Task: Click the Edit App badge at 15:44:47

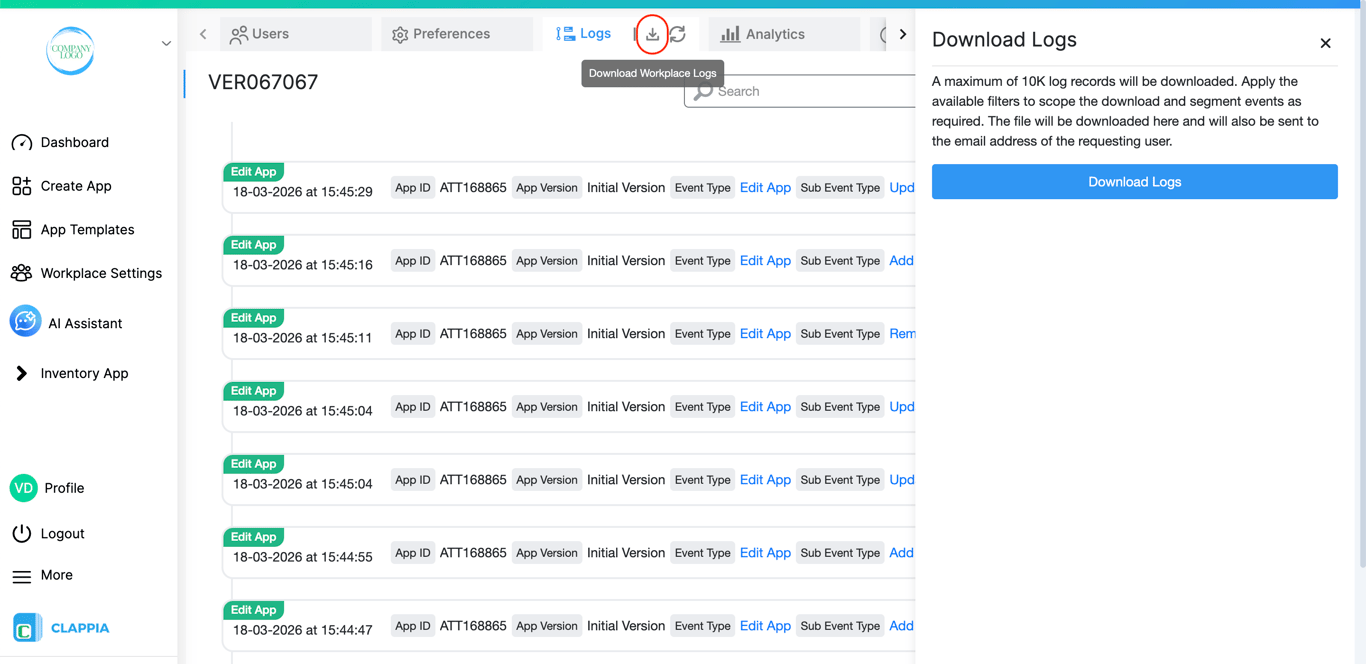Action: [254, 610]
